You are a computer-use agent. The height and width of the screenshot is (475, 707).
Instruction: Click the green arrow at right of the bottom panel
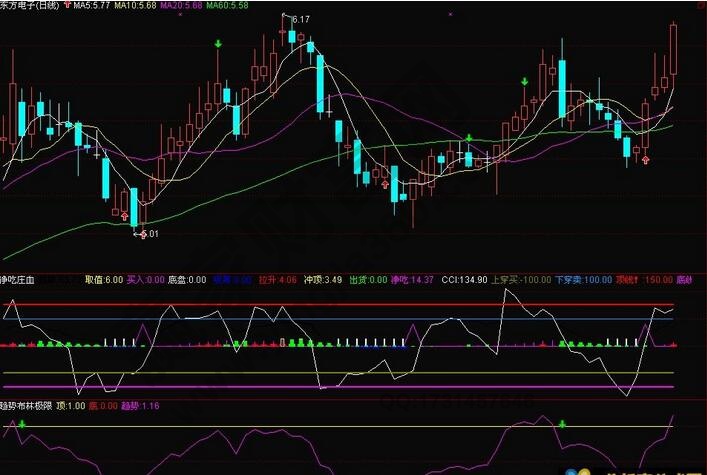click(562, 425)
